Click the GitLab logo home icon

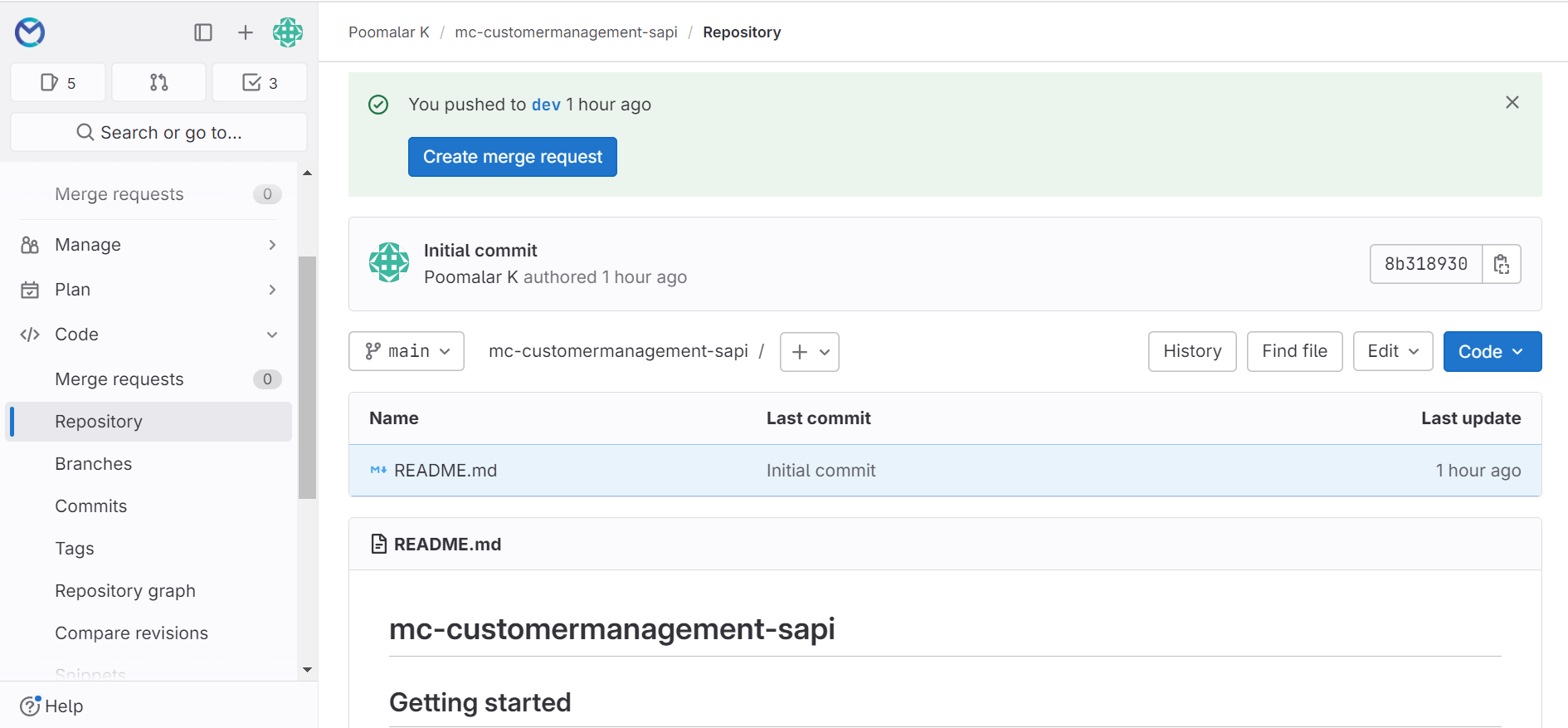(30, 32)
